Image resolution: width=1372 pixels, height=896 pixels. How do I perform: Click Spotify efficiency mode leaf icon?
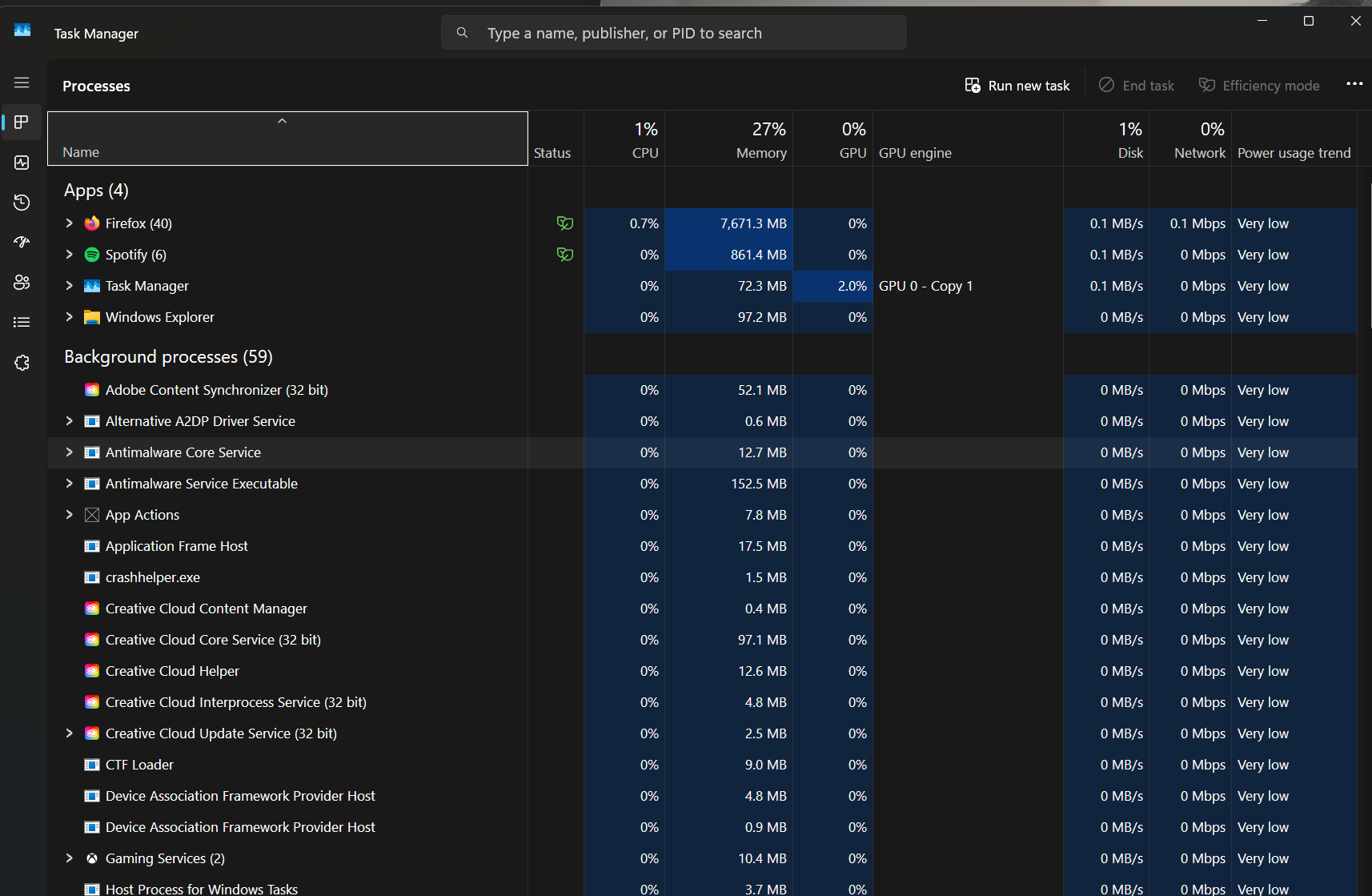coord(565,255)
